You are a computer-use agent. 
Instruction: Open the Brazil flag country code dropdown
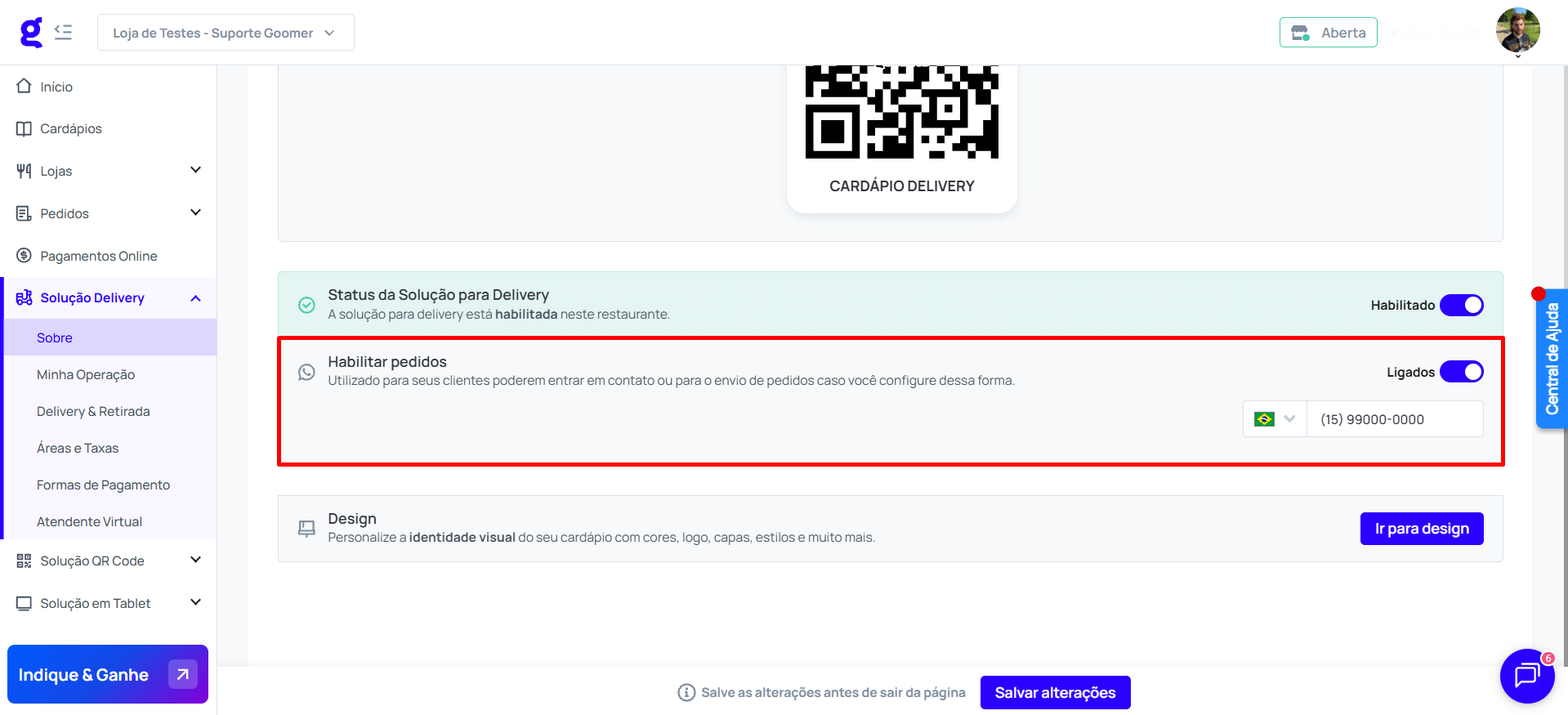click(1275, 419)
